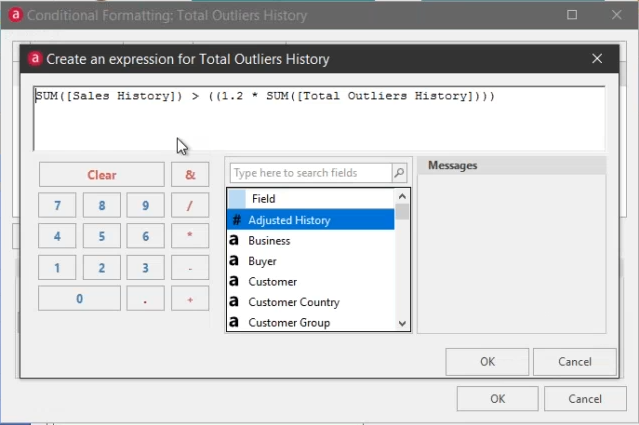This screenshot has height=425, width=639.
Task: Focus the 'Type here to search fields' box
Action: tap(311, 173)
